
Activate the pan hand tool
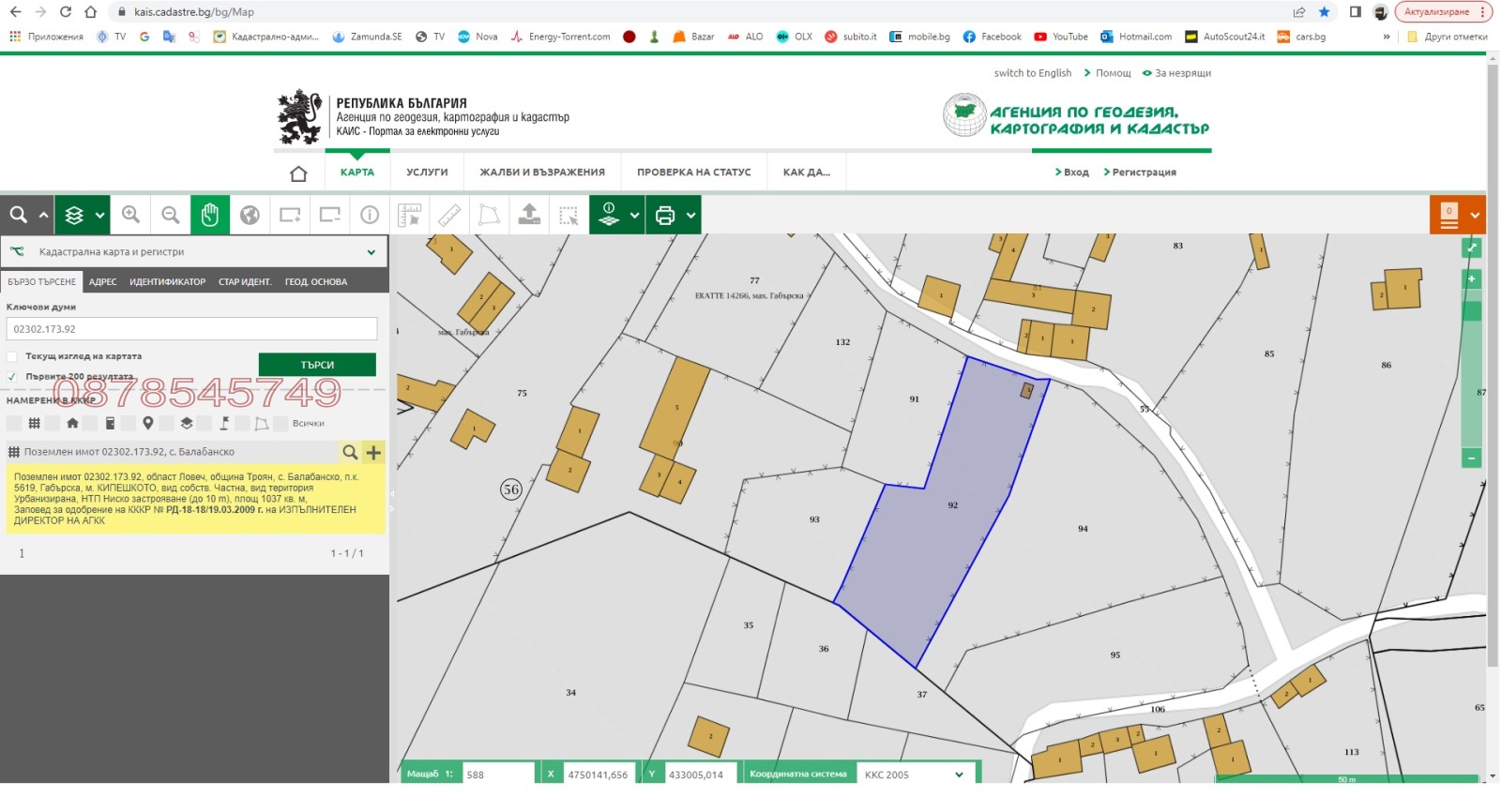click(210, 215)
